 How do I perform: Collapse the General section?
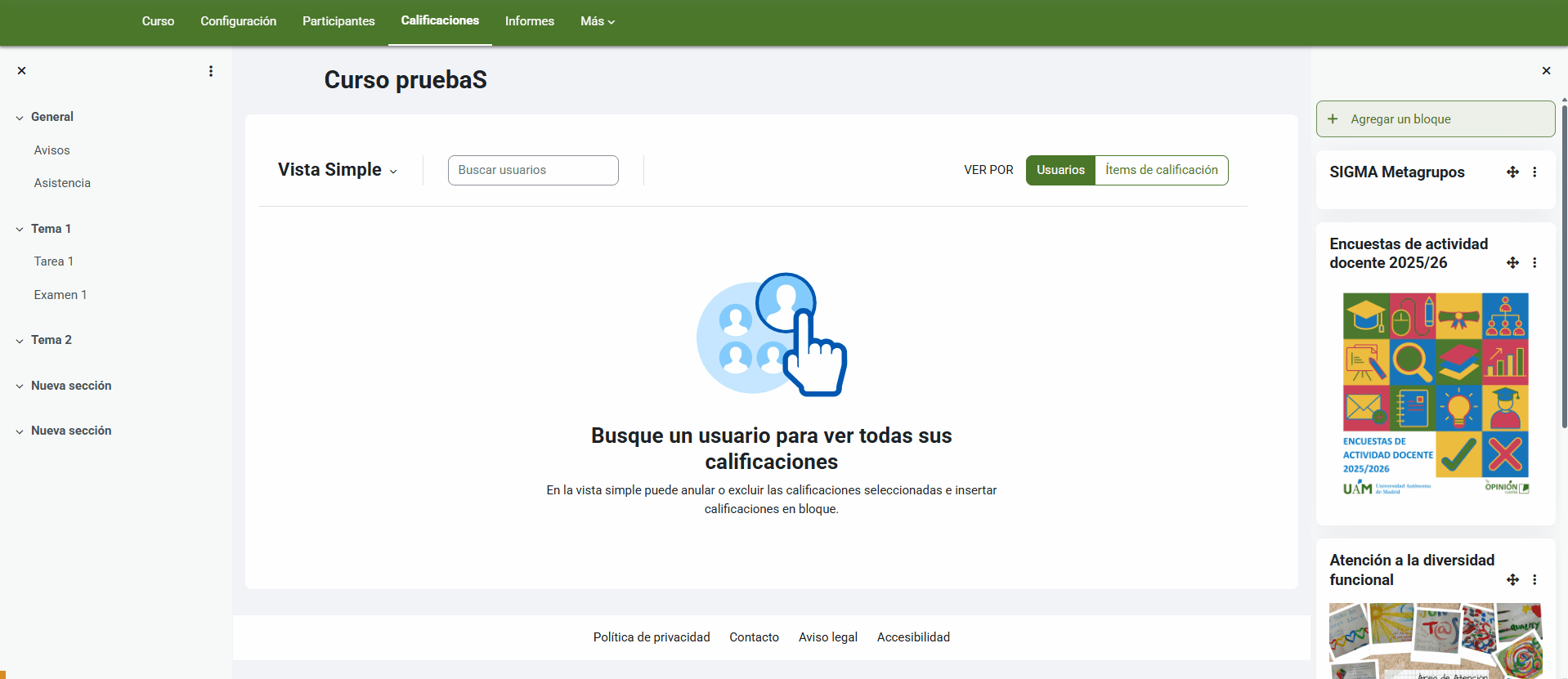[20, 118]
